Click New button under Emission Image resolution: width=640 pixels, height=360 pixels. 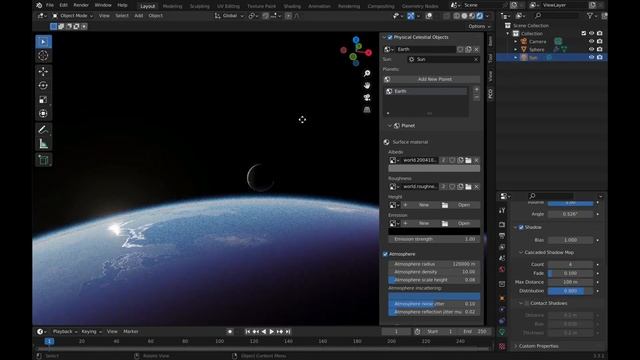[424, 223]
